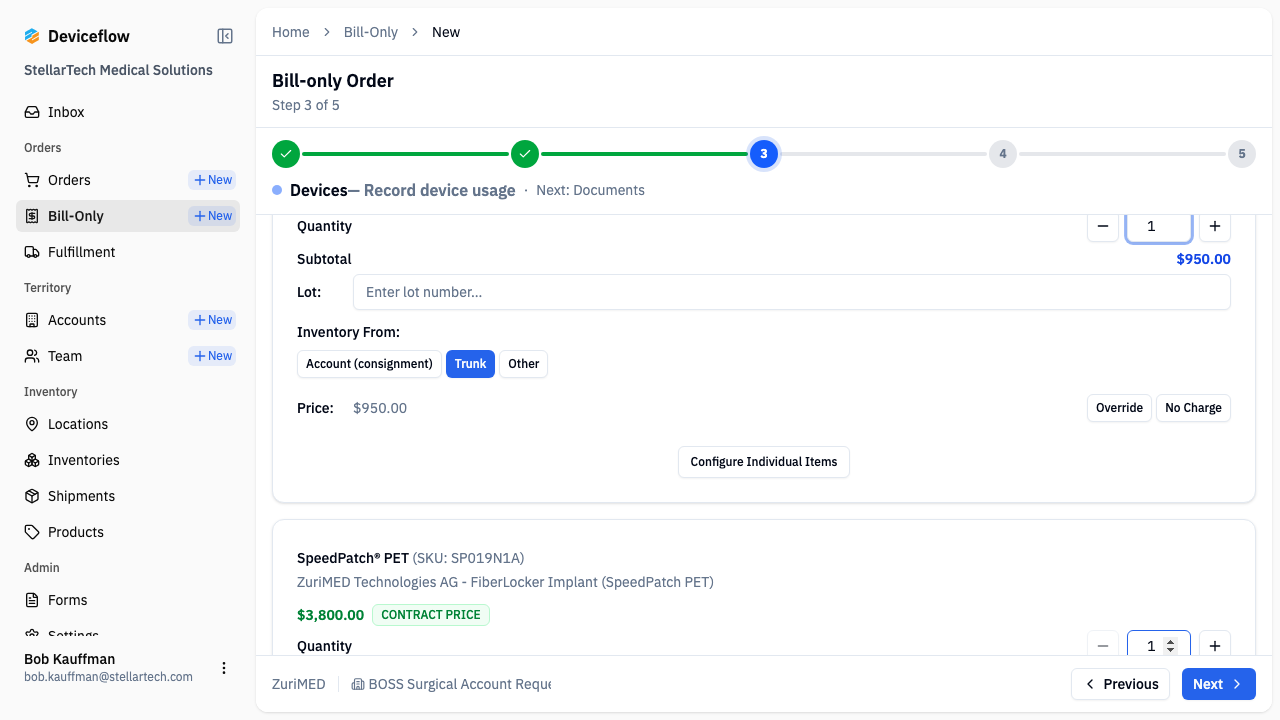The image size is (1280, 720).
Task: Proceed with the Next button
Action: coord(1218,684)
